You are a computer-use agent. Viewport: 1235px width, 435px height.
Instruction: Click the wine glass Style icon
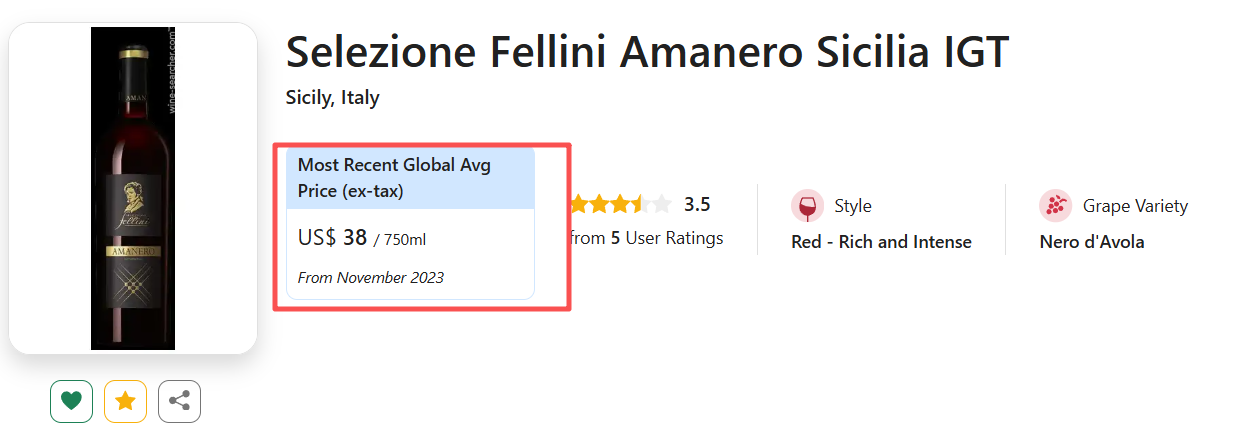point(807,206)
